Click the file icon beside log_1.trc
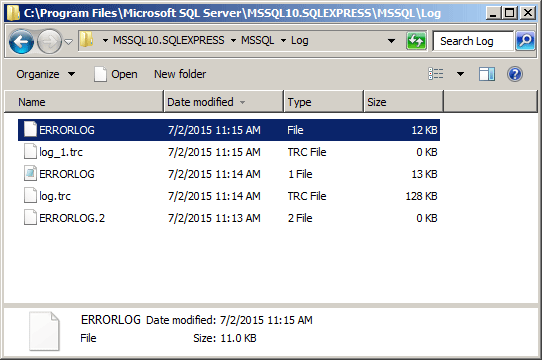 30,151
